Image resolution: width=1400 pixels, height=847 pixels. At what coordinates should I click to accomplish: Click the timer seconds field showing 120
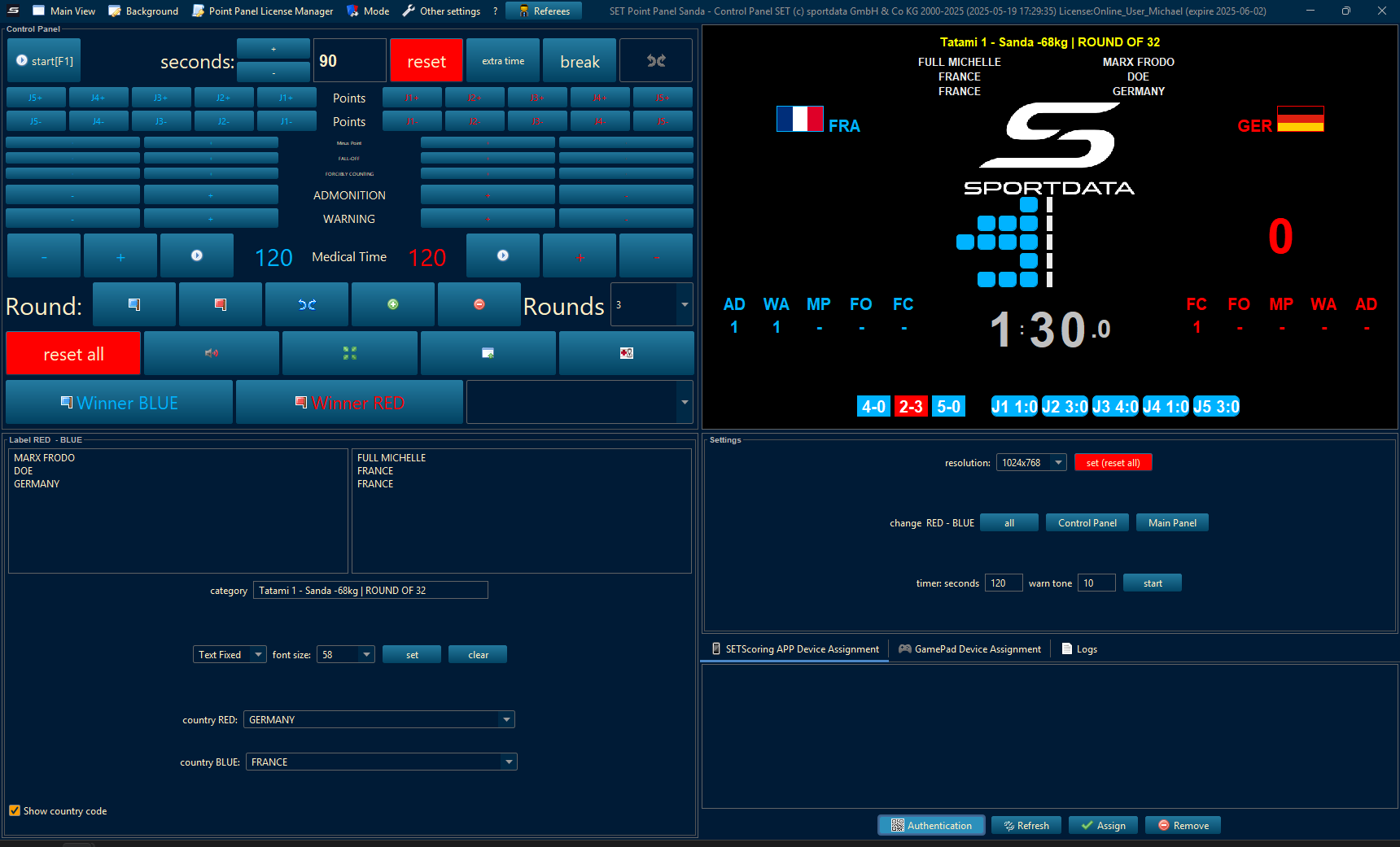(x=1004, y=583)
